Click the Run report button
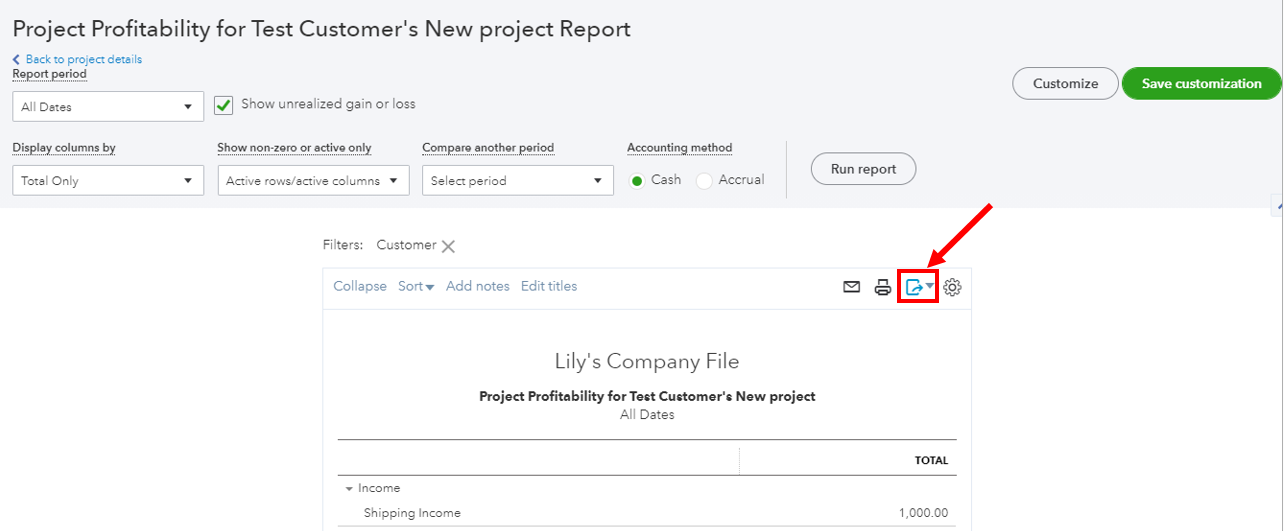Viewport: 1287px width, 531px height. click(x=863, y=169)
